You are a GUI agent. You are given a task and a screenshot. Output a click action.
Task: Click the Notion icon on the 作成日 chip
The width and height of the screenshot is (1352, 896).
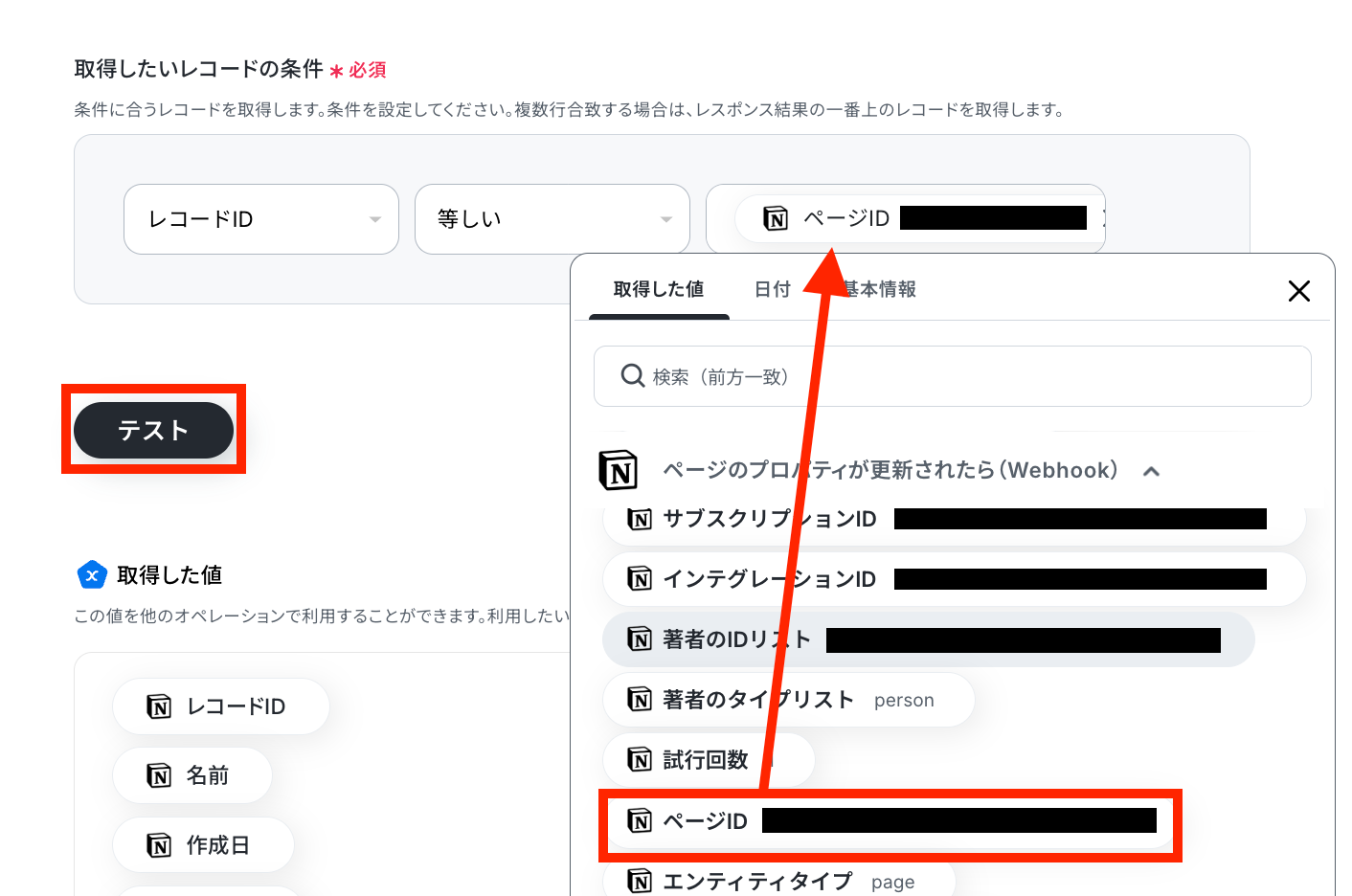point(159,845)
